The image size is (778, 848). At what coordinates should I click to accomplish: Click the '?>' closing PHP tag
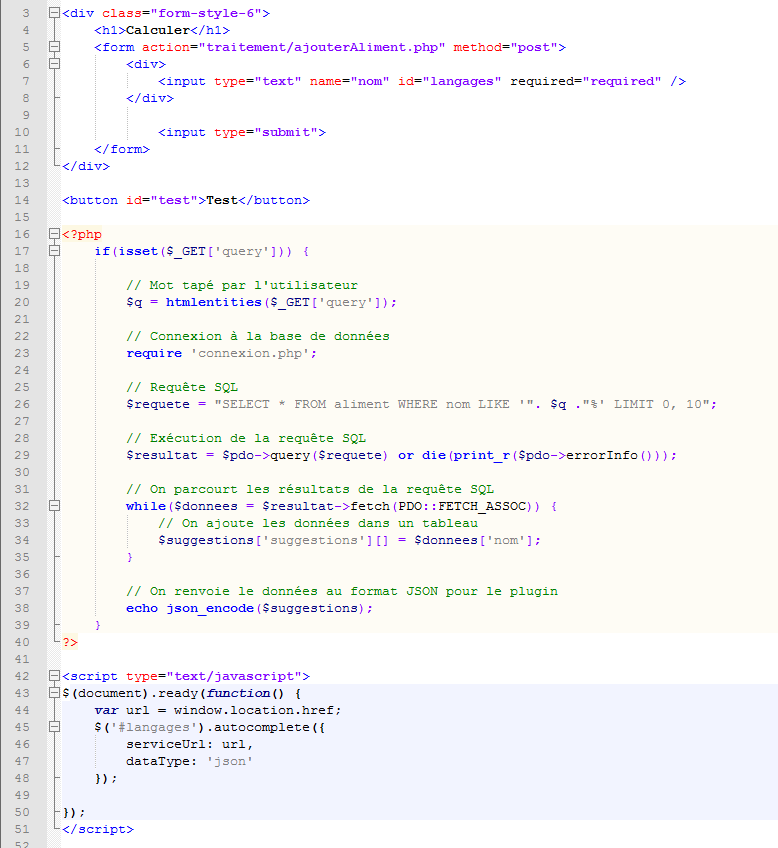(70, 642)
